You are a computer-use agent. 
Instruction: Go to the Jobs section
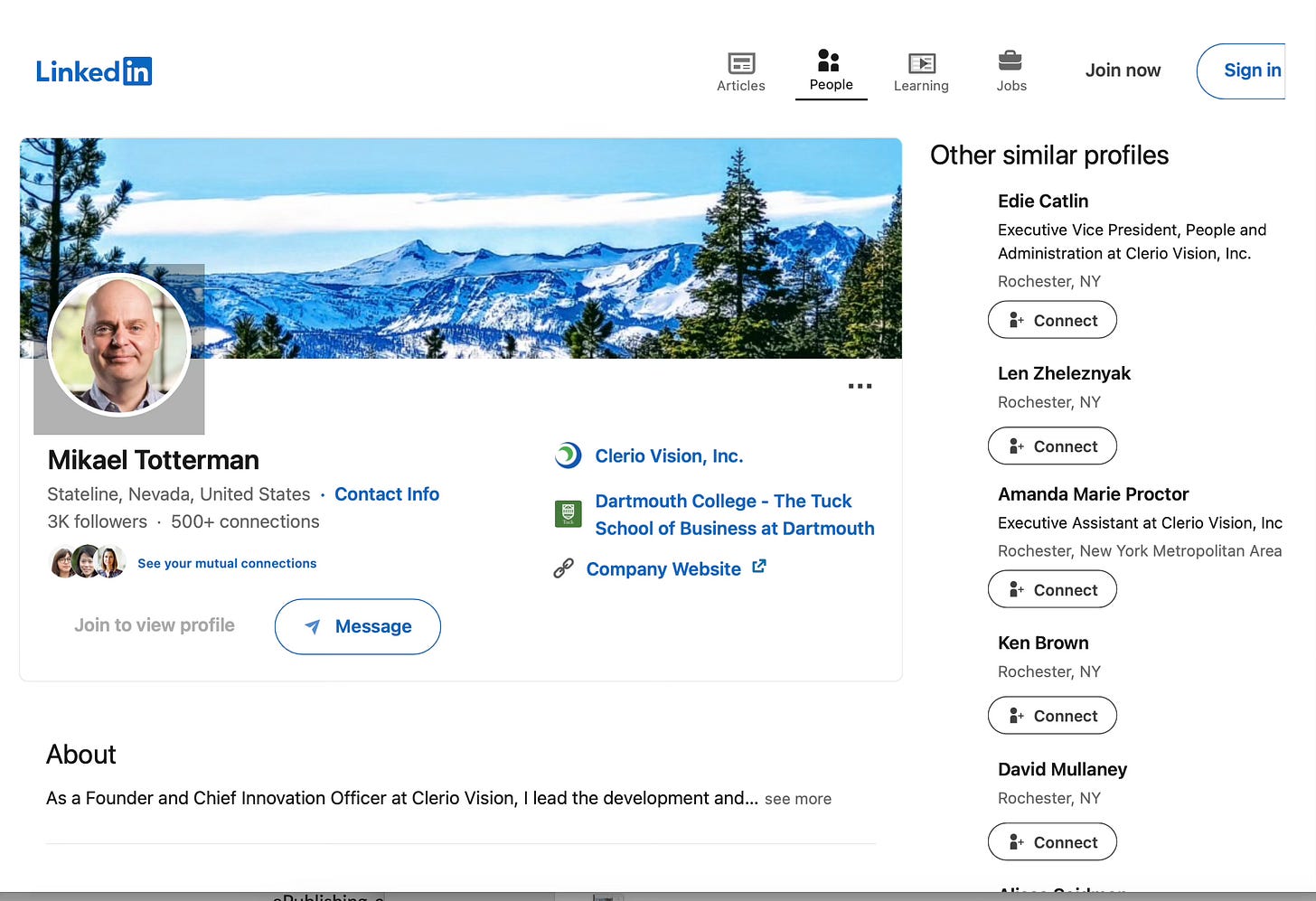point(1010,72)
